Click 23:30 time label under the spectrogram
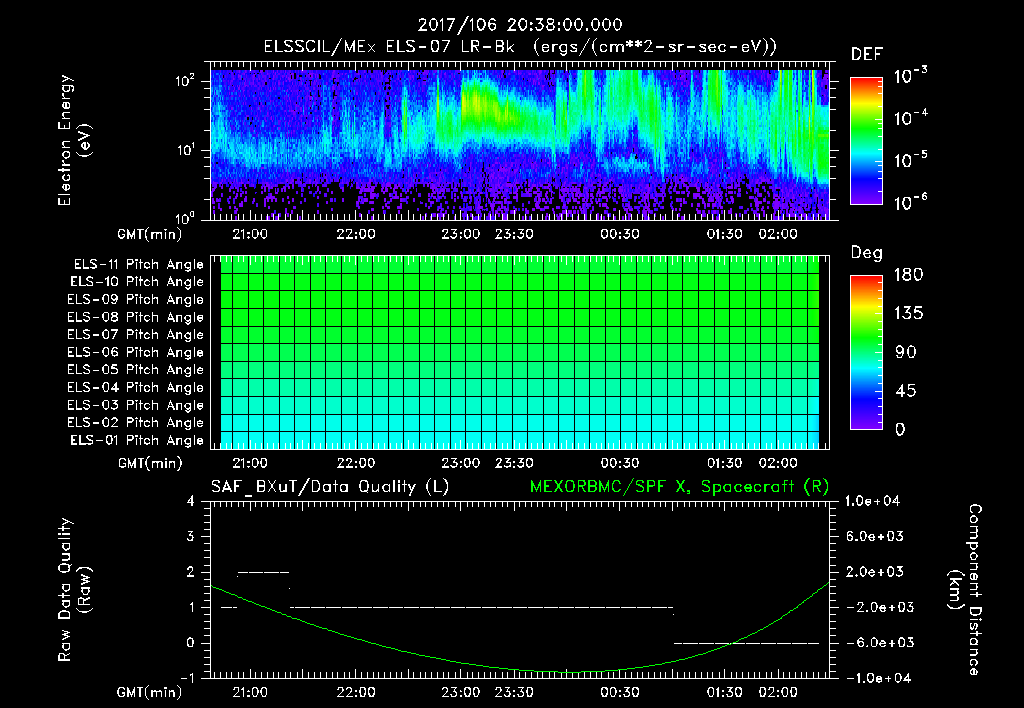 [514, 234]
